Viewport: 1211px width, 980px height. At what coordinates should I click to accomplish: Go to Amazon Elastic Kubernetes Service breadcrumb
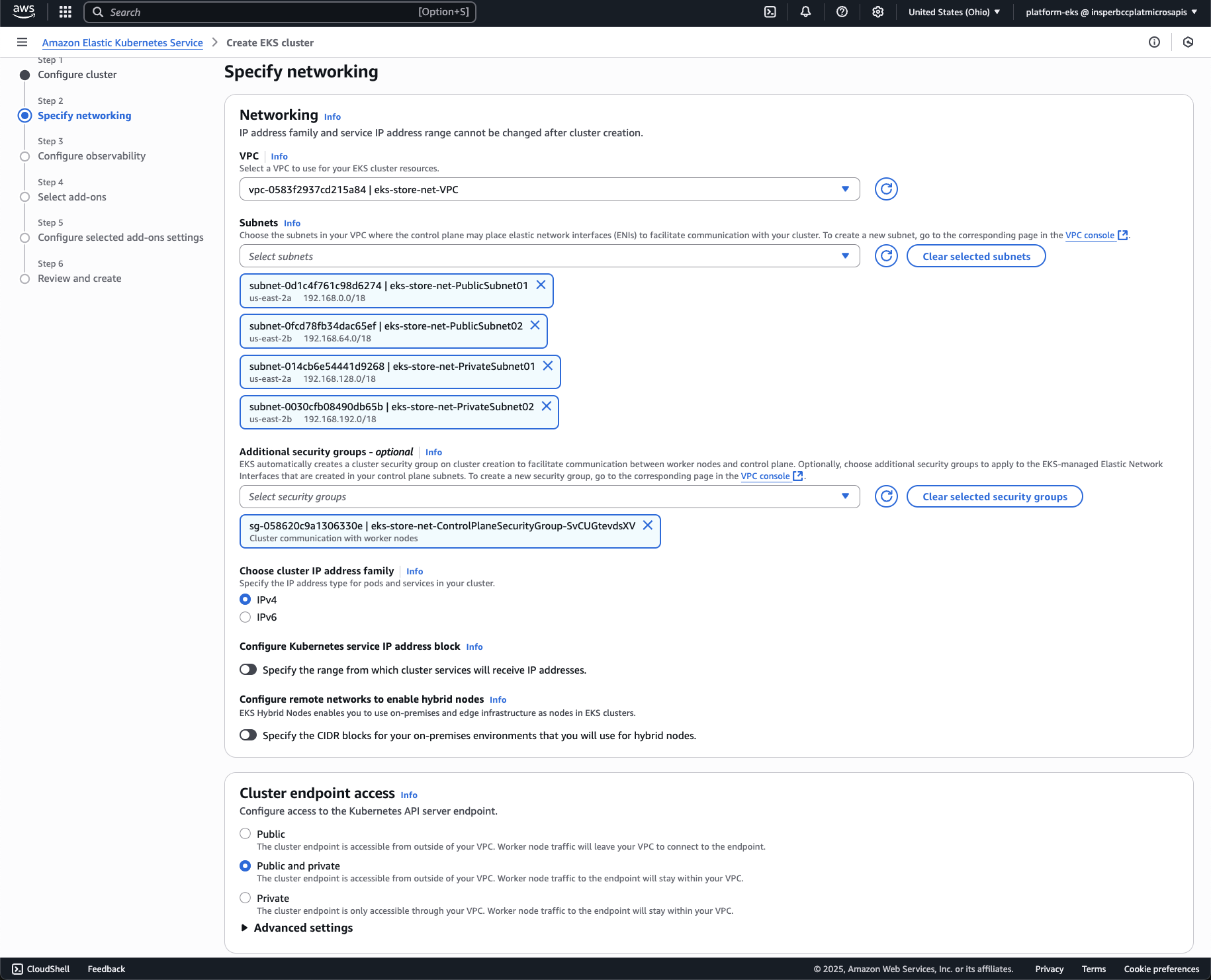click(122, 43)
